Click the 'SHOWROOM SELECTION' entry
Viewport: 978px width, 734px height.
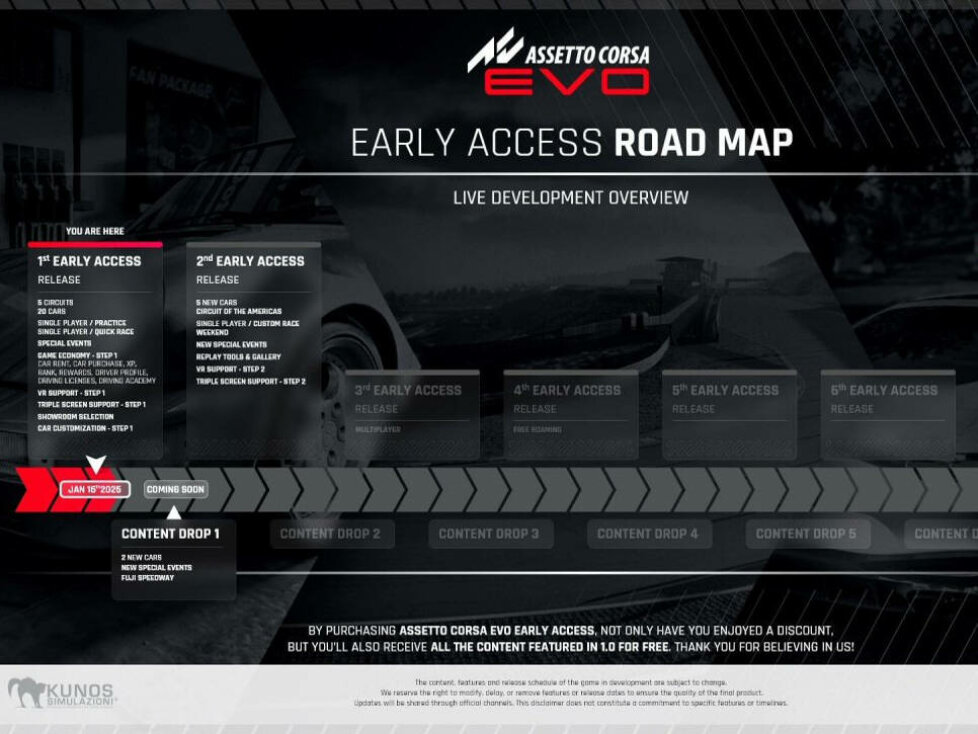point(75,417)
